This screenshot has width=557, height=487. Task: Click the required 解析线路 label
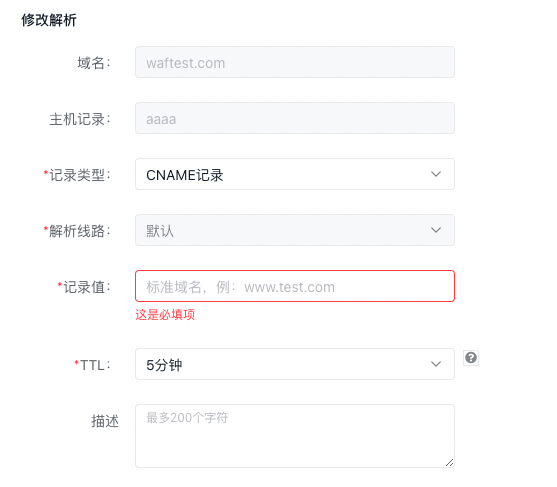point(77,231)
